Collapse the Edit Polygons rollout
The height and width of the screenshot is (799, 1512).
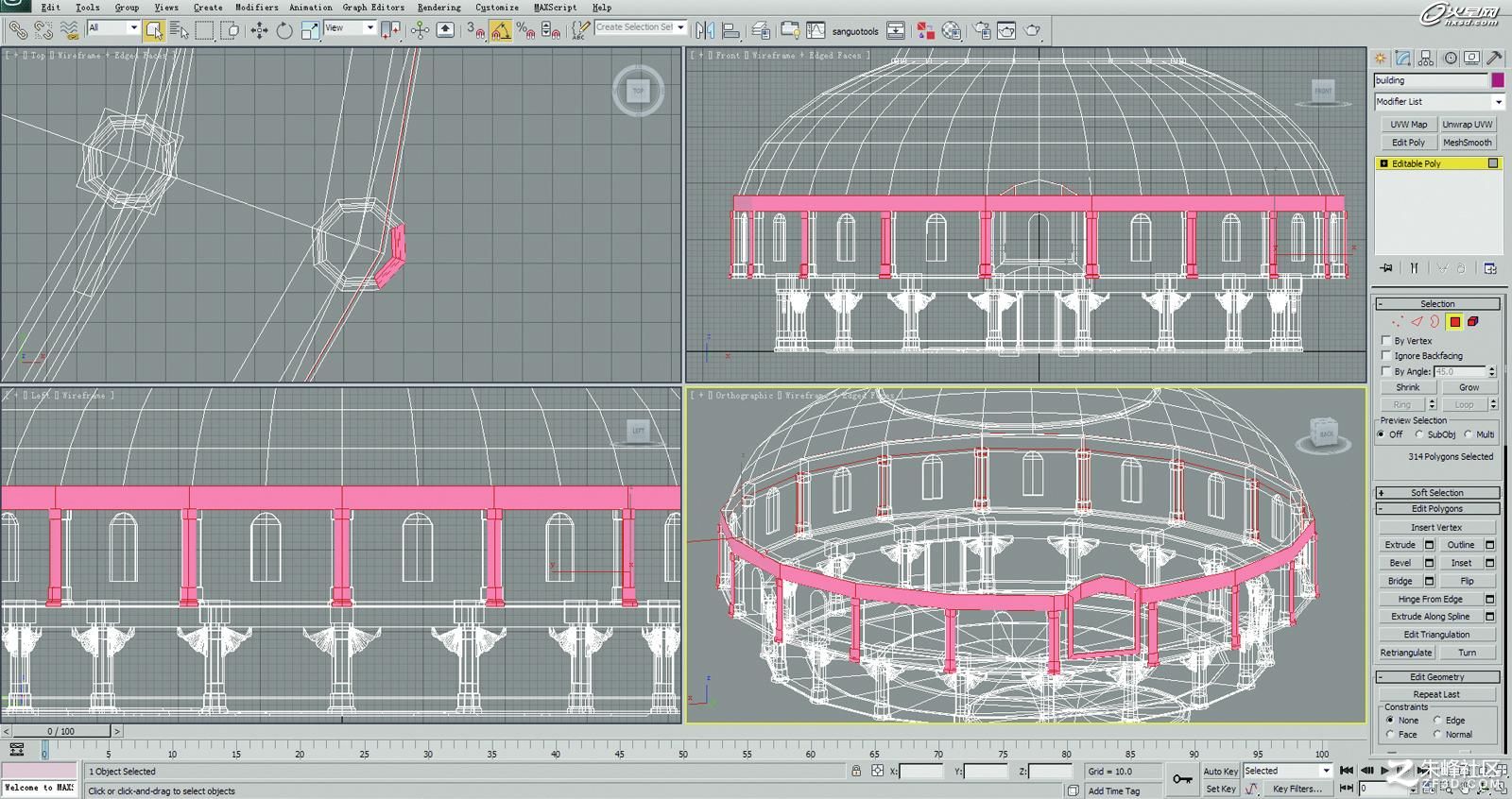click(x=1437, y=509)
